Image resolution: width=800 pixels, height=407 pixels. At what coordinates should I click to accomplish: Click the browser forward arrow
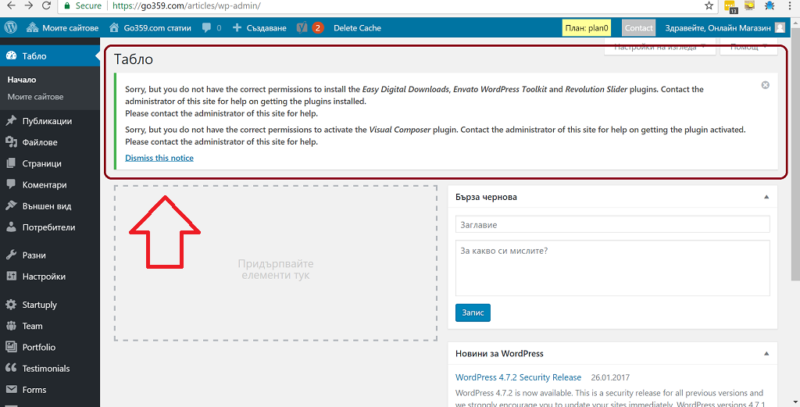tap(29, 6)
